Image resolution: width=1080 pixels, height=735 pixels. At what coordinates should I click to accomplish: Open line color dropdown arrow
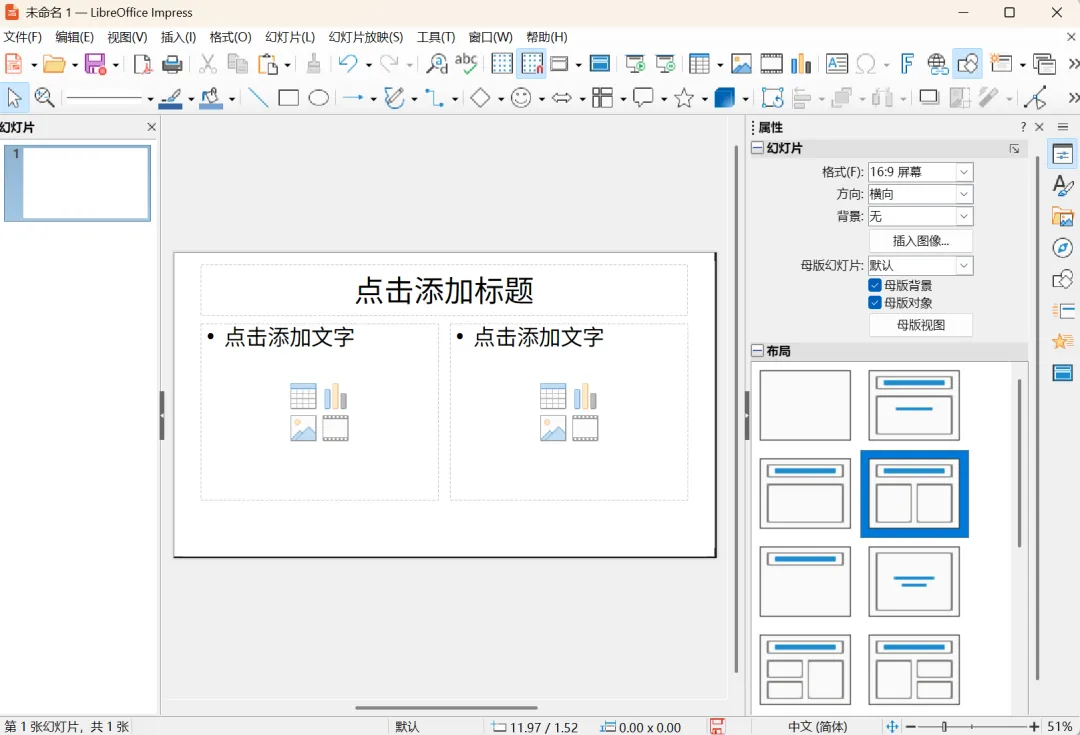tap(191, 99)
